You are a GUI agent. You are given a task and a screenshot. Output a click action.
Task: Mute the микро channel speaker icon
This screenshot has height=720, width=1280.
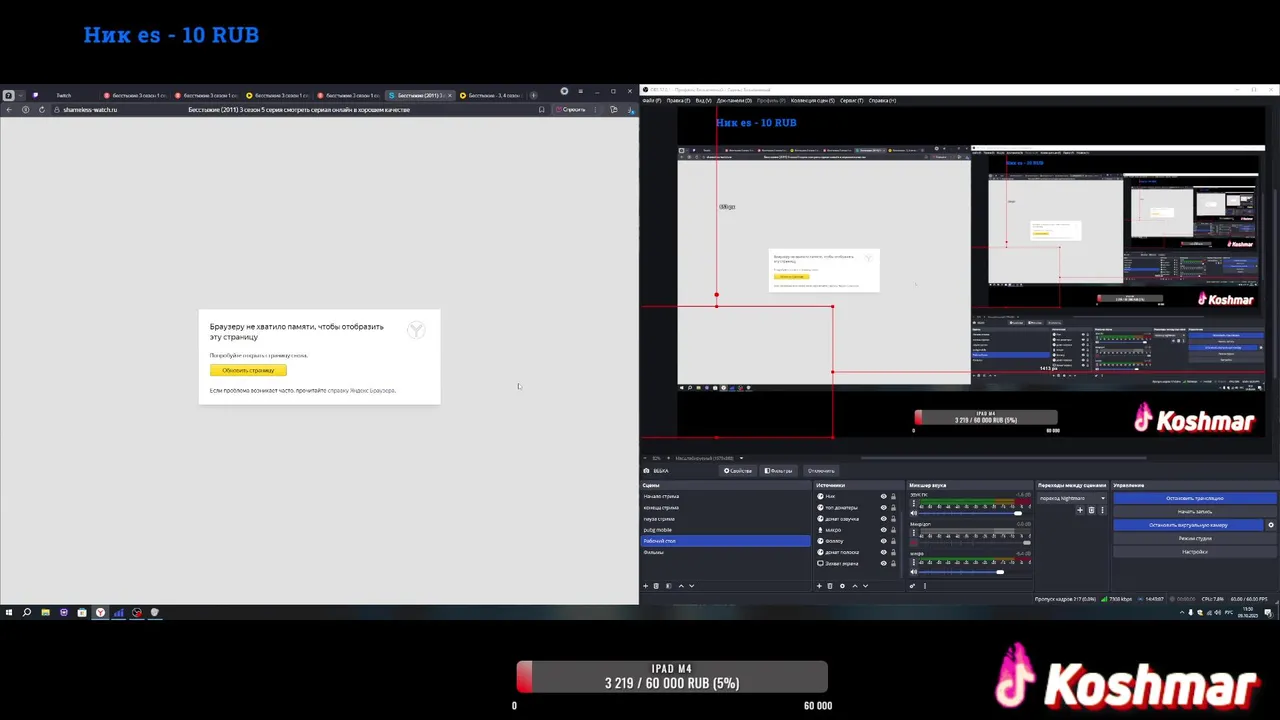click(x=913, y=572)
